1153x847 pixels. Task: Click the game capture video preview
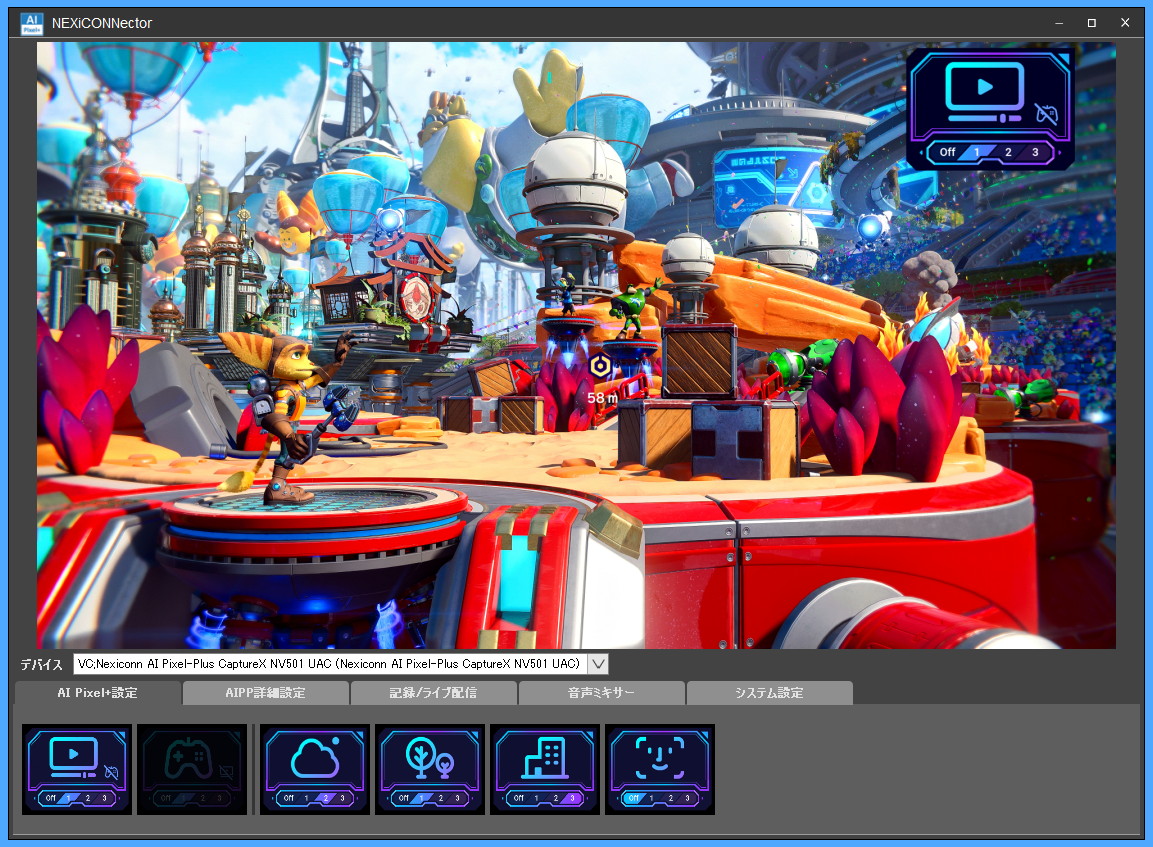coord(576,345)
